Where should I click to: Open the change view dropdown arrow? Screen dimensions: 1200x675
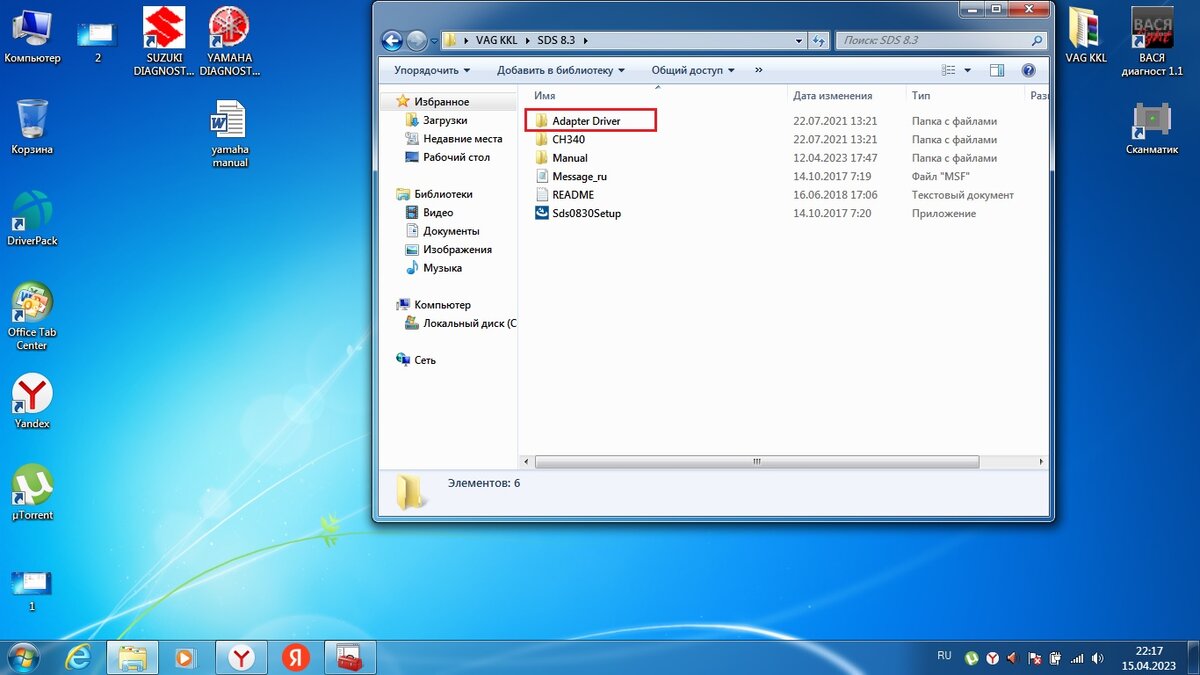pos(967,70)
